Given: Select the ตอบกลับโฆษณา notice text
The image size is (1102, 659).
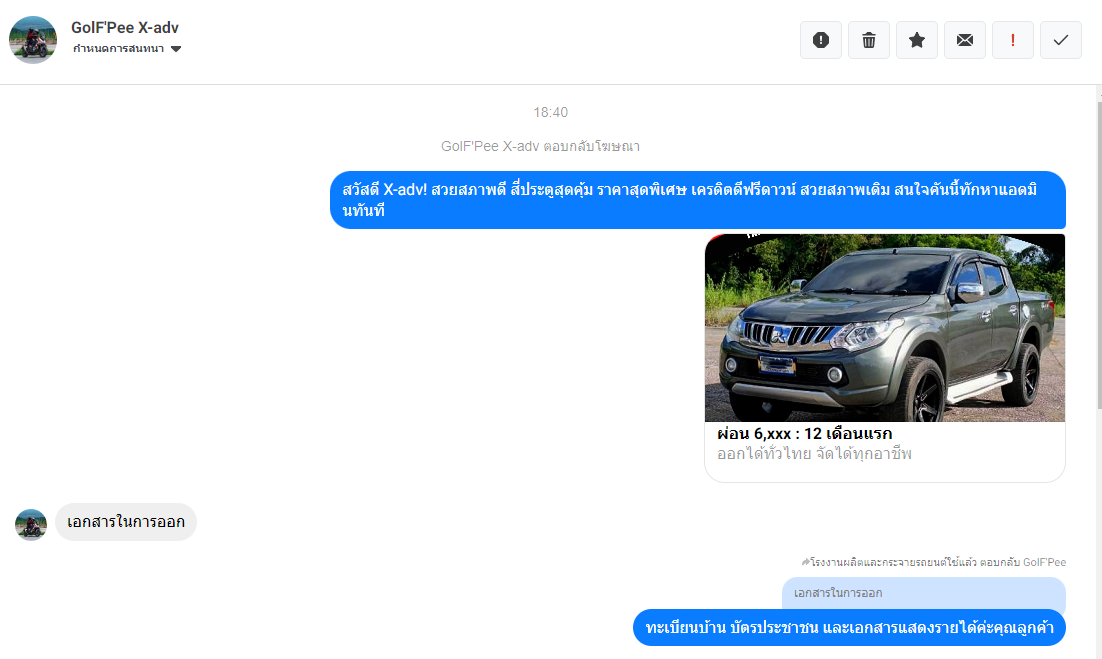Looking at the screenshot, I should [540, 146].
